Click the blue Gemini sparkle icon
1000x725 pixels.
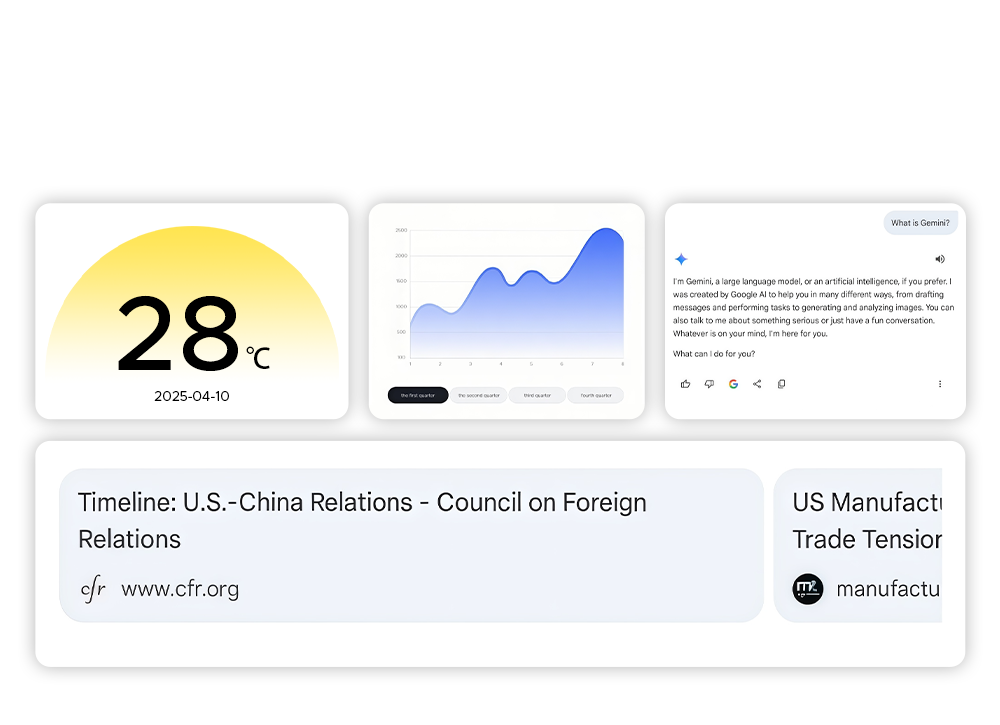click(x=681, y=259)
